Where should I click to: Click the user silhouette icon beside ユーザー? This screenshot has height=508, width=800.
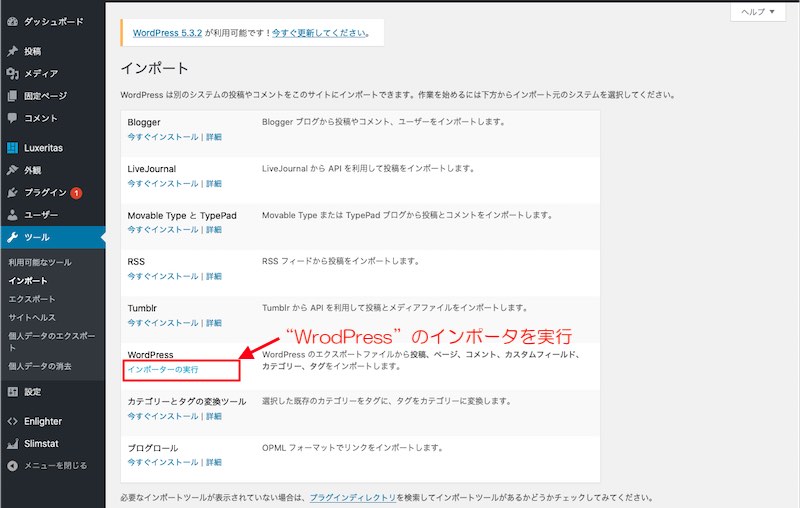(13, 215)
